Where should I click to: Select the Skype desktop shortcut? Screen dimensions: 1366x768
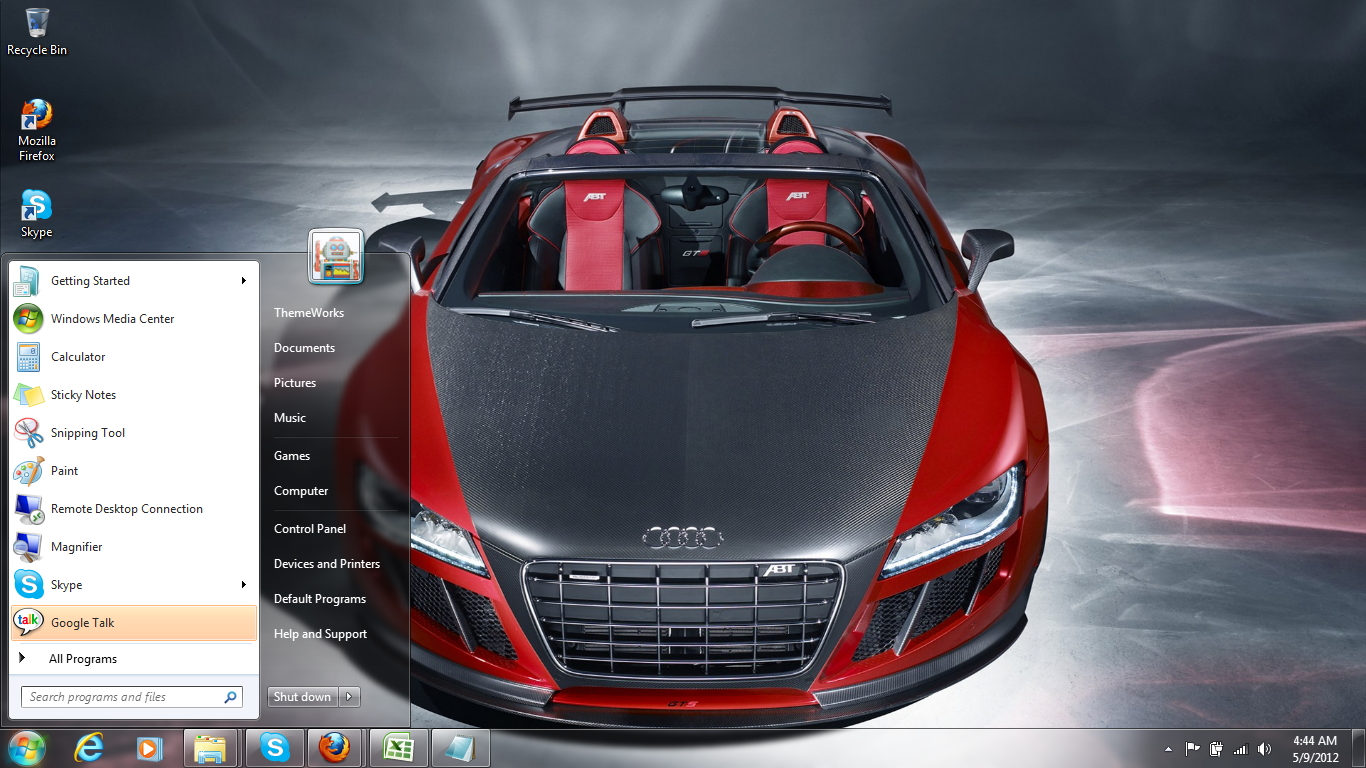(x=37, y=213)
